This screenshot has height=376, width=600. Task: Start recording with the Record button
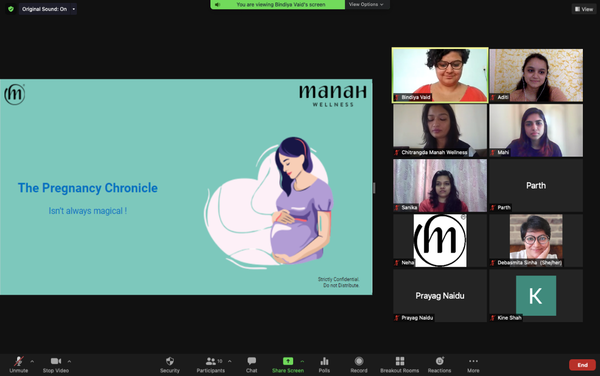359,365
